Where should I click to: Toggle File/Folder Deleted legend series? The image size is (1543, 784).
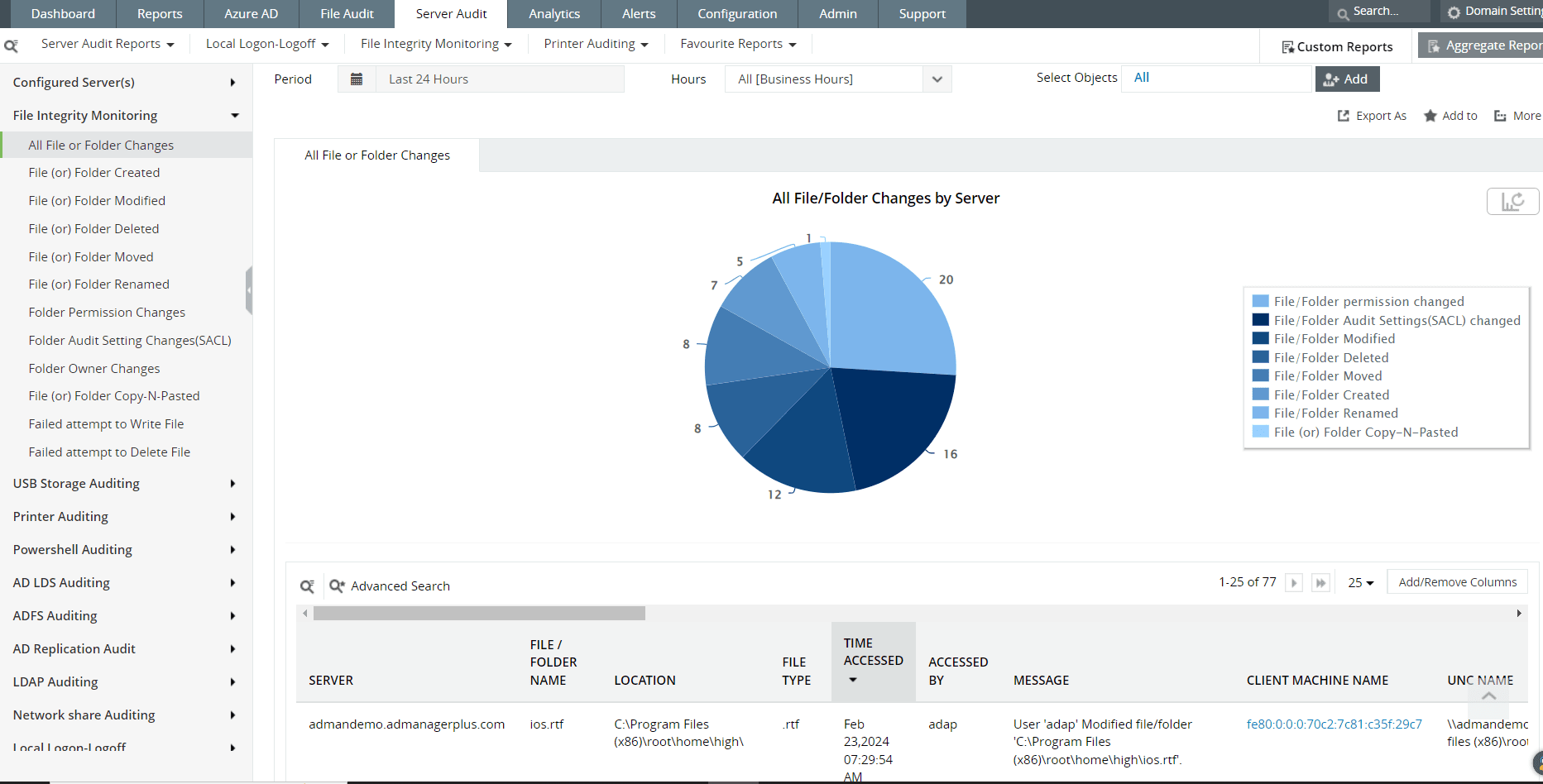pyautogui.click(x=1330, y=358)
